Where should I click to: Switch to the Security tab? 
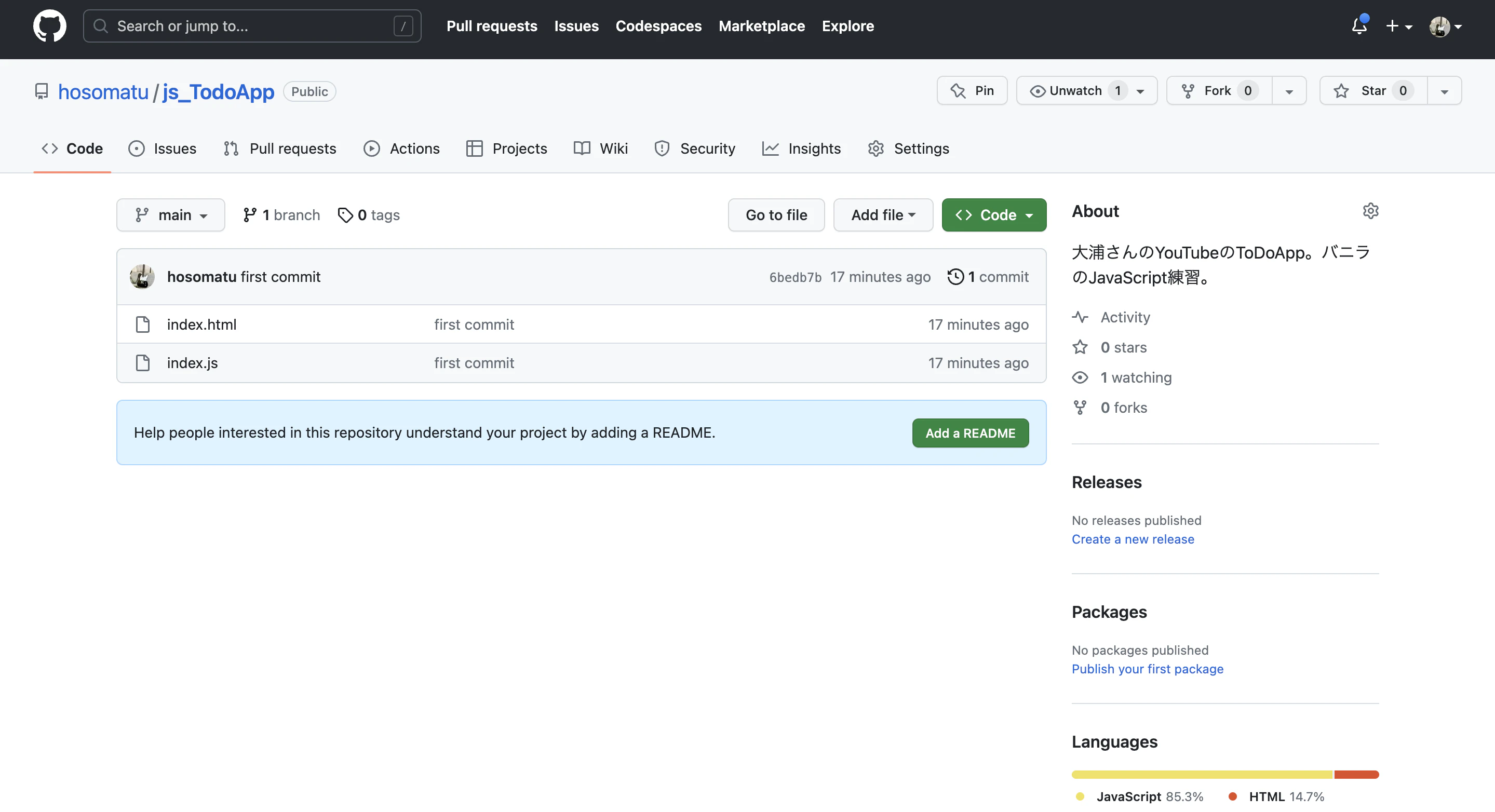click(695, 148)
